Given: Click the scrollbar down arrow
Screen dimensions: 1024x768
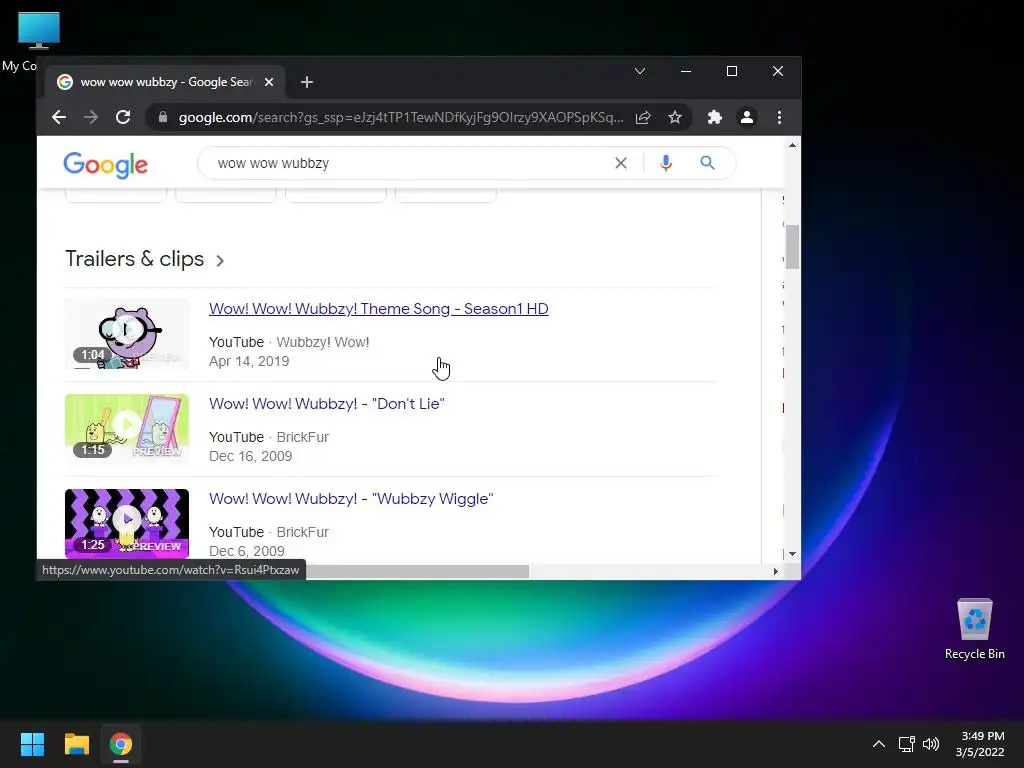Looking at the screenshot, I should (792, 554).
